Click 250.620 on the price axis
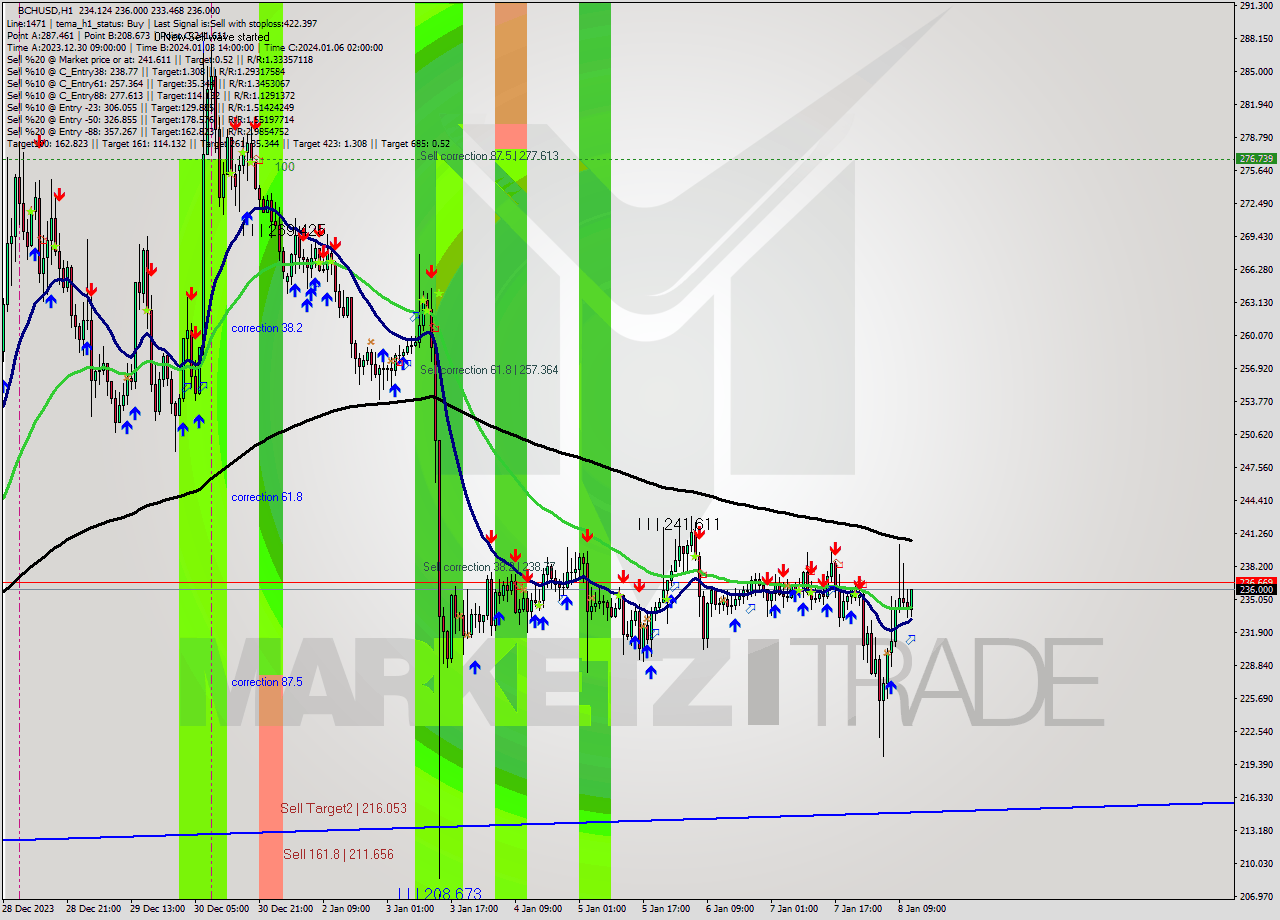Image resolution: width=1280 pixels, height=920 pixels. pyautogui.click(x=1255, y=434)
